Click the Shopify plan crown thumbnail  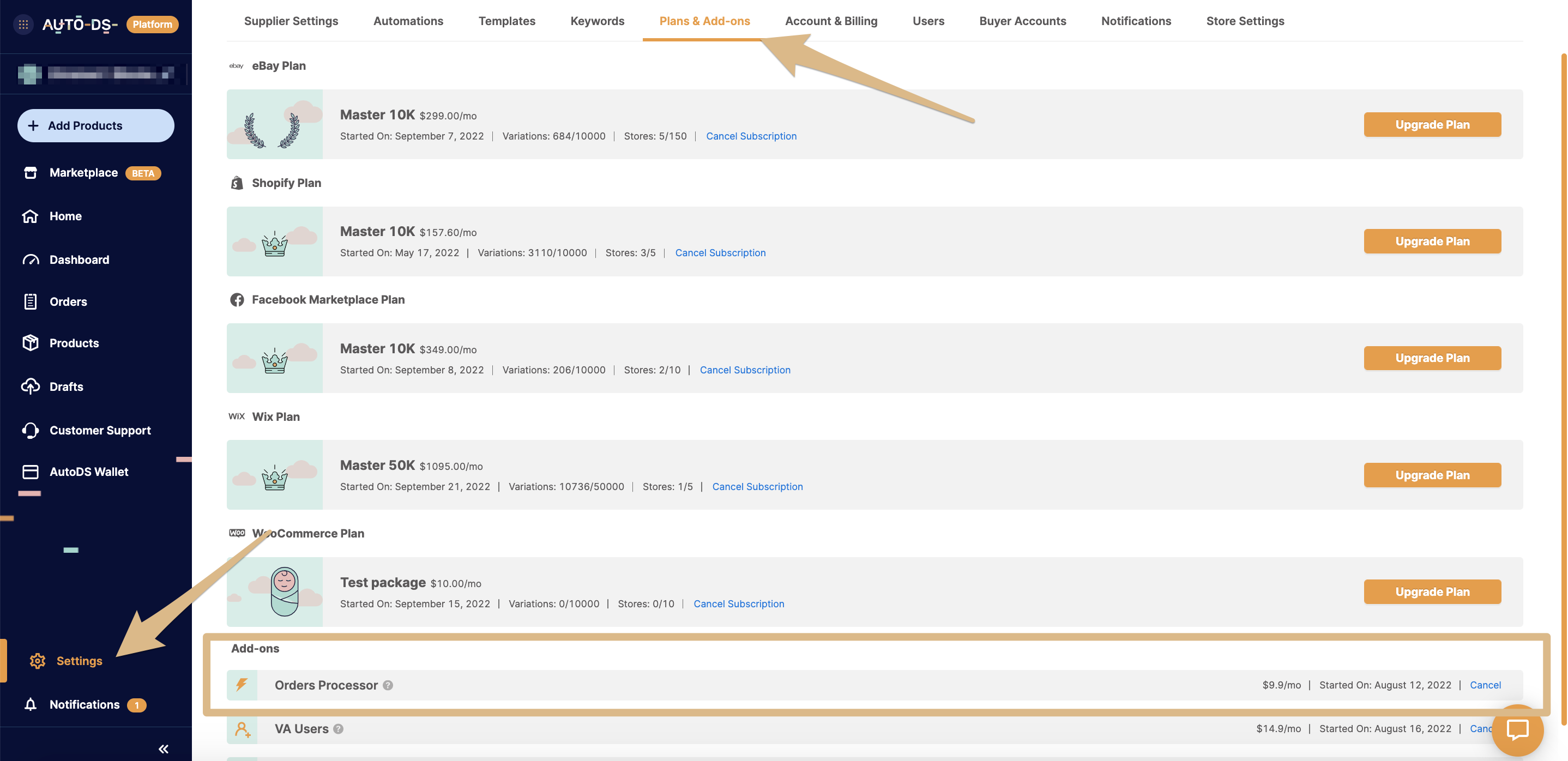275,241
